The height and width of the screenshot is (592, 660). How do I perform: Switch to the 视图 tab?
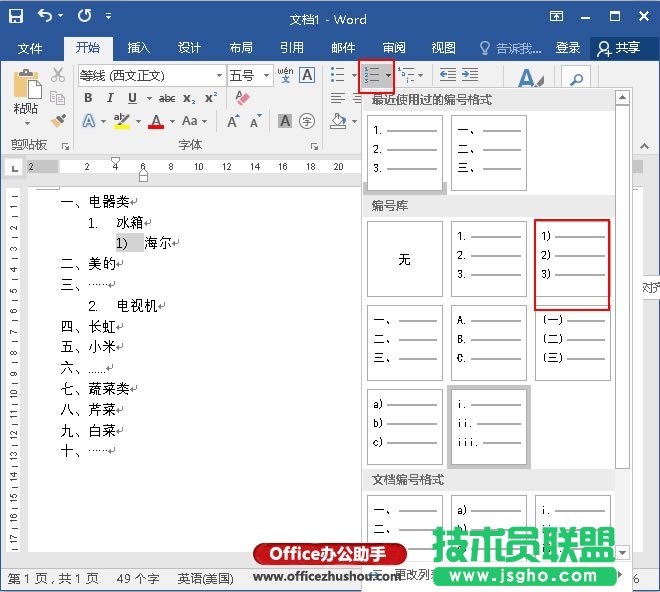(x=444, y=48)
